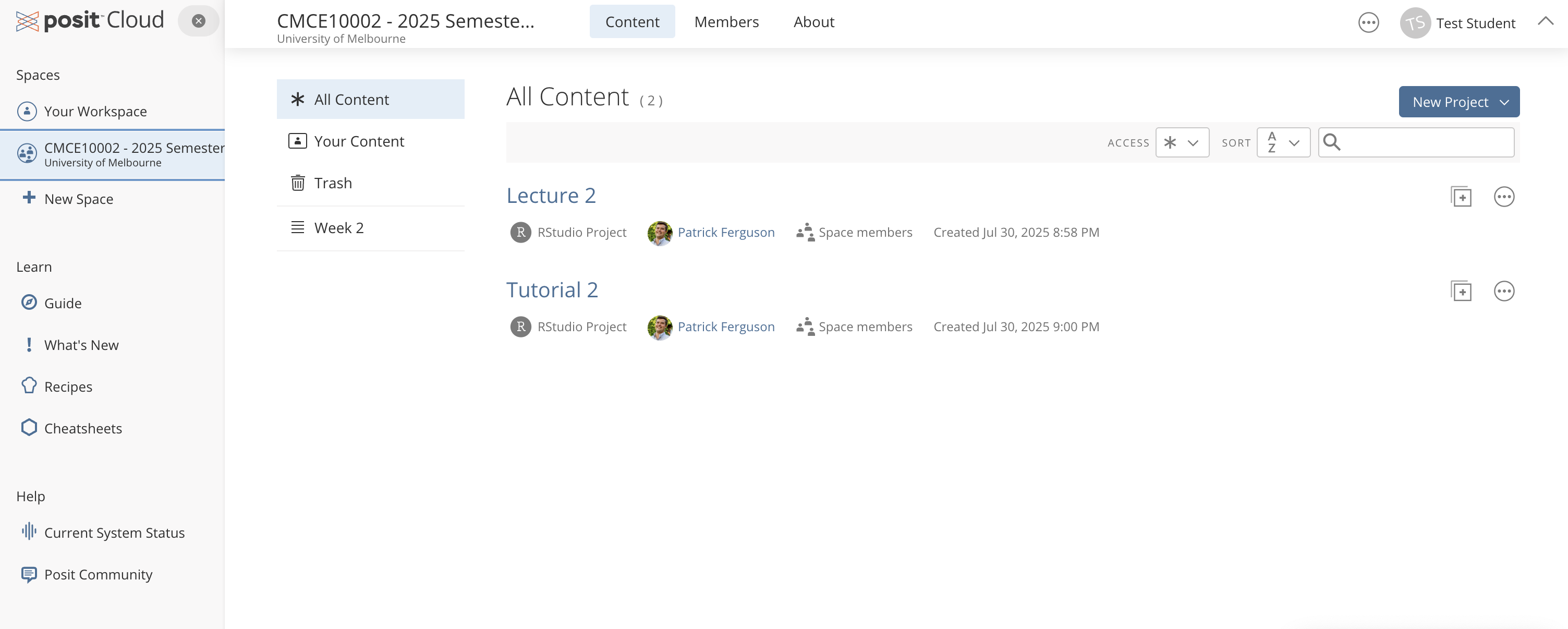The width and height of the screenshot is (1568, 629).
Task: Make a copy of Lecture 2
Action: coord(1461,197)
